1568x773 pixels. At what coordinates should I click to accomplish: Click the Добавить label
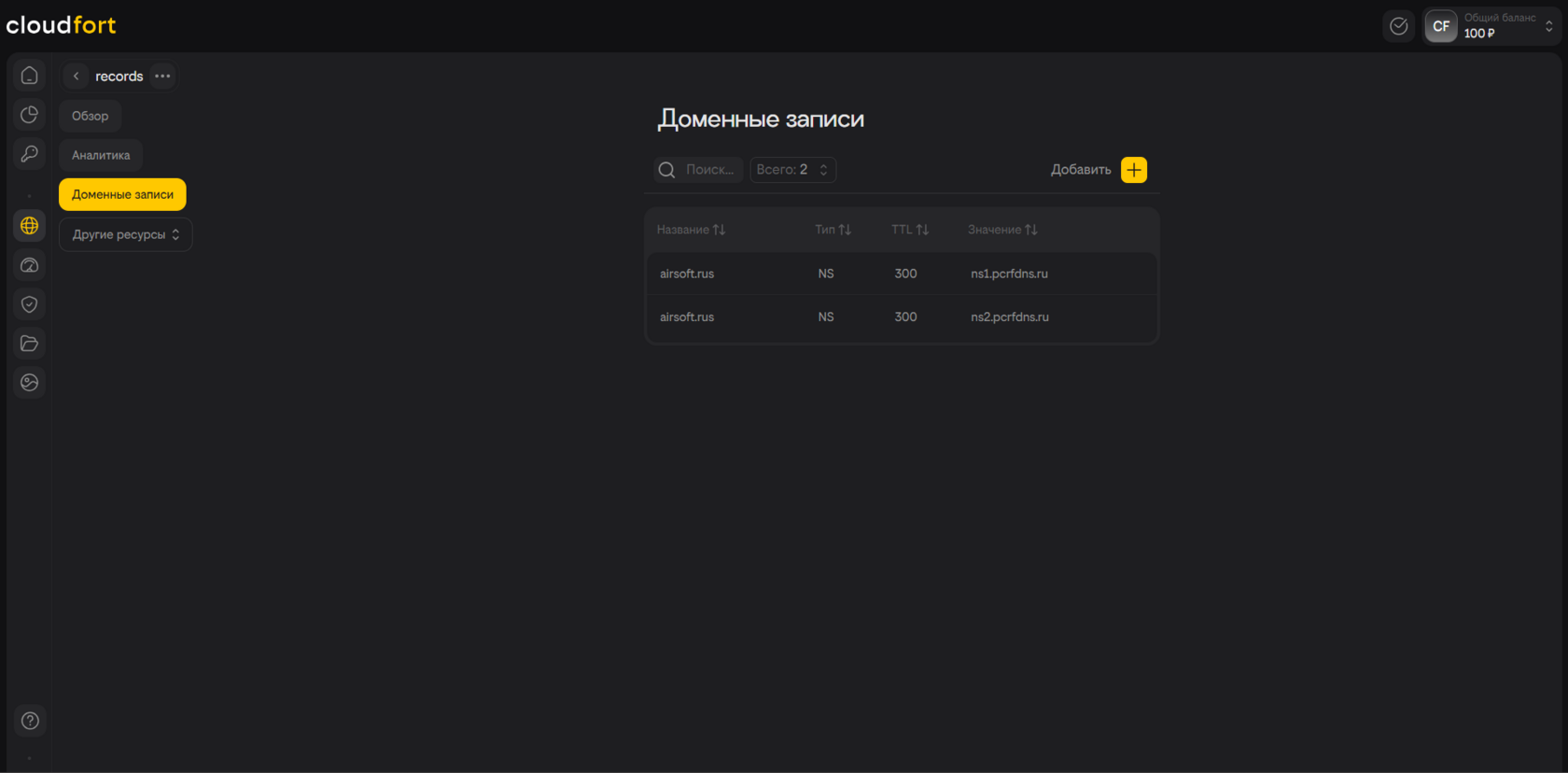(x=1081, y=170)
